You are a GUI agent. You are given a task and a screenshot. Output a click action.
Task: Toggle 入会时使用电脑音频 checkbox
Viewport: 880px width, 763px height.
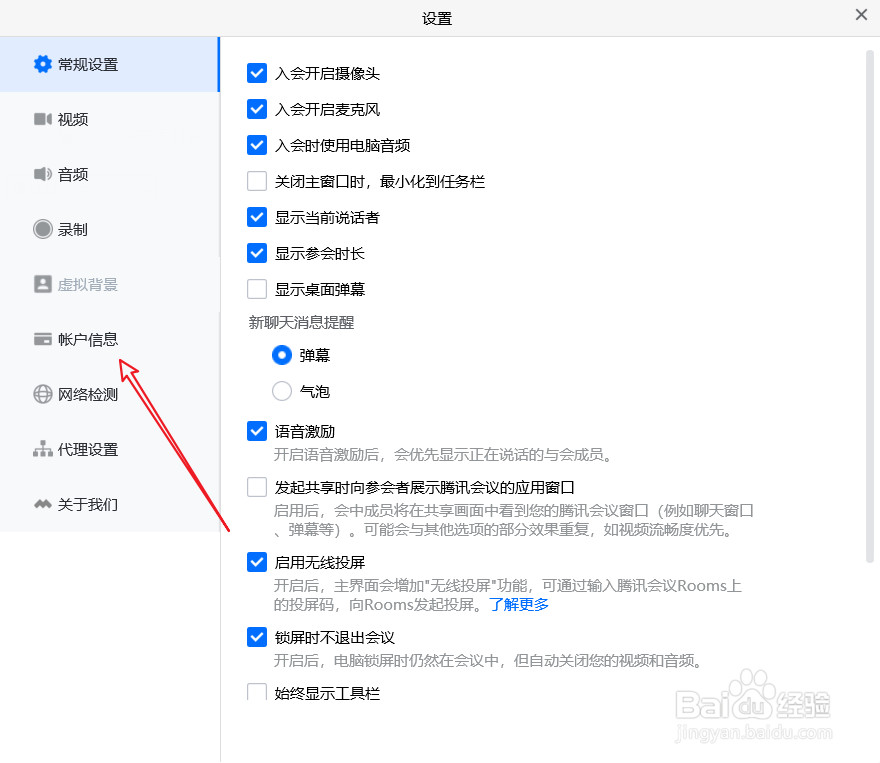click(257, 145)
